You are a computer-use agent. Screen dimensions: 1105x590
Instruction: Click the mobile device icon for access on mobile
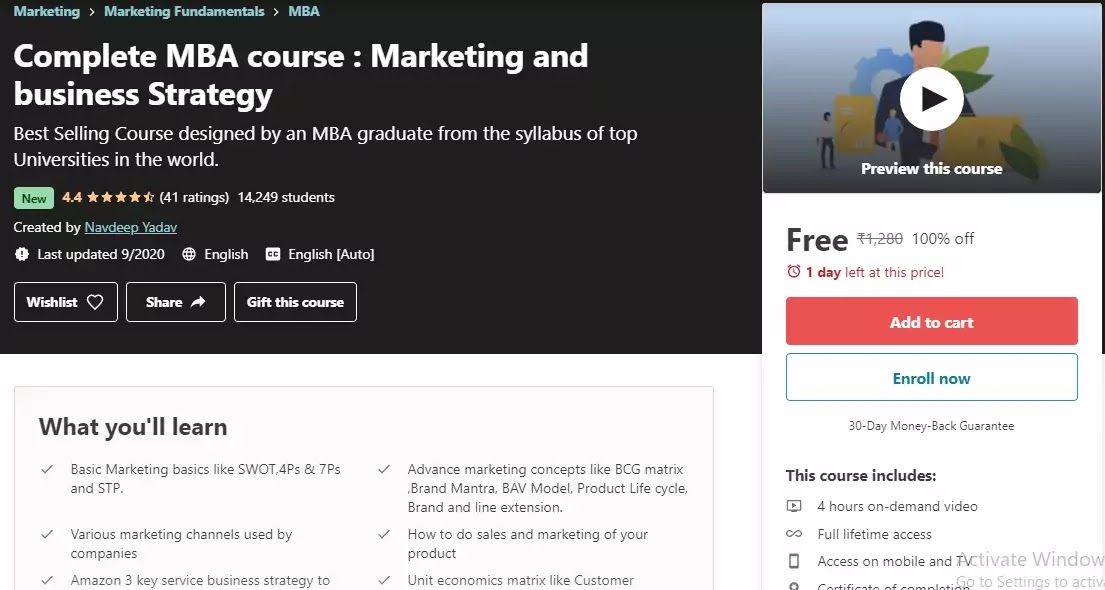pyautogui.click(x=796, y=561)
